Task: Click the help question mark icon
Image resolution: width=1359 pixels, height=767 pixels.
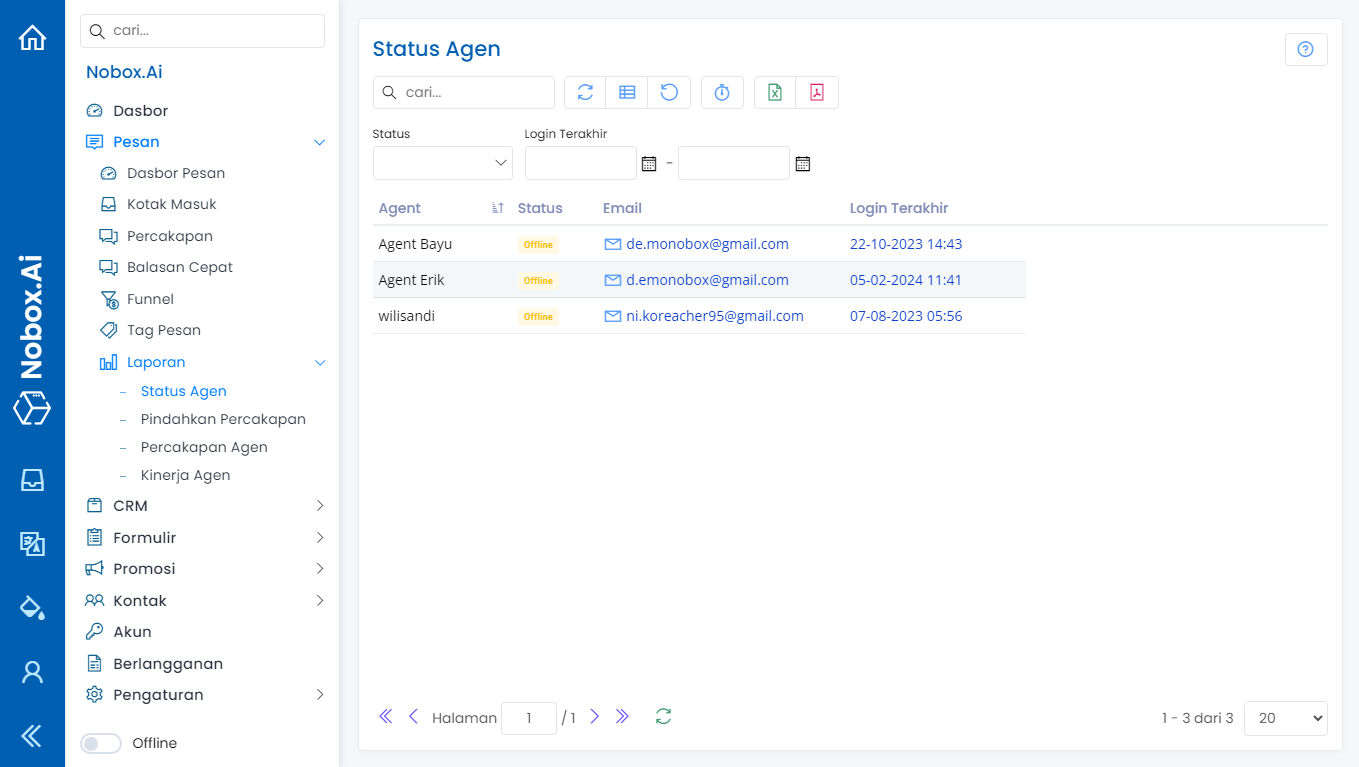Action: pyautogui.click(x=1305, y=49)
